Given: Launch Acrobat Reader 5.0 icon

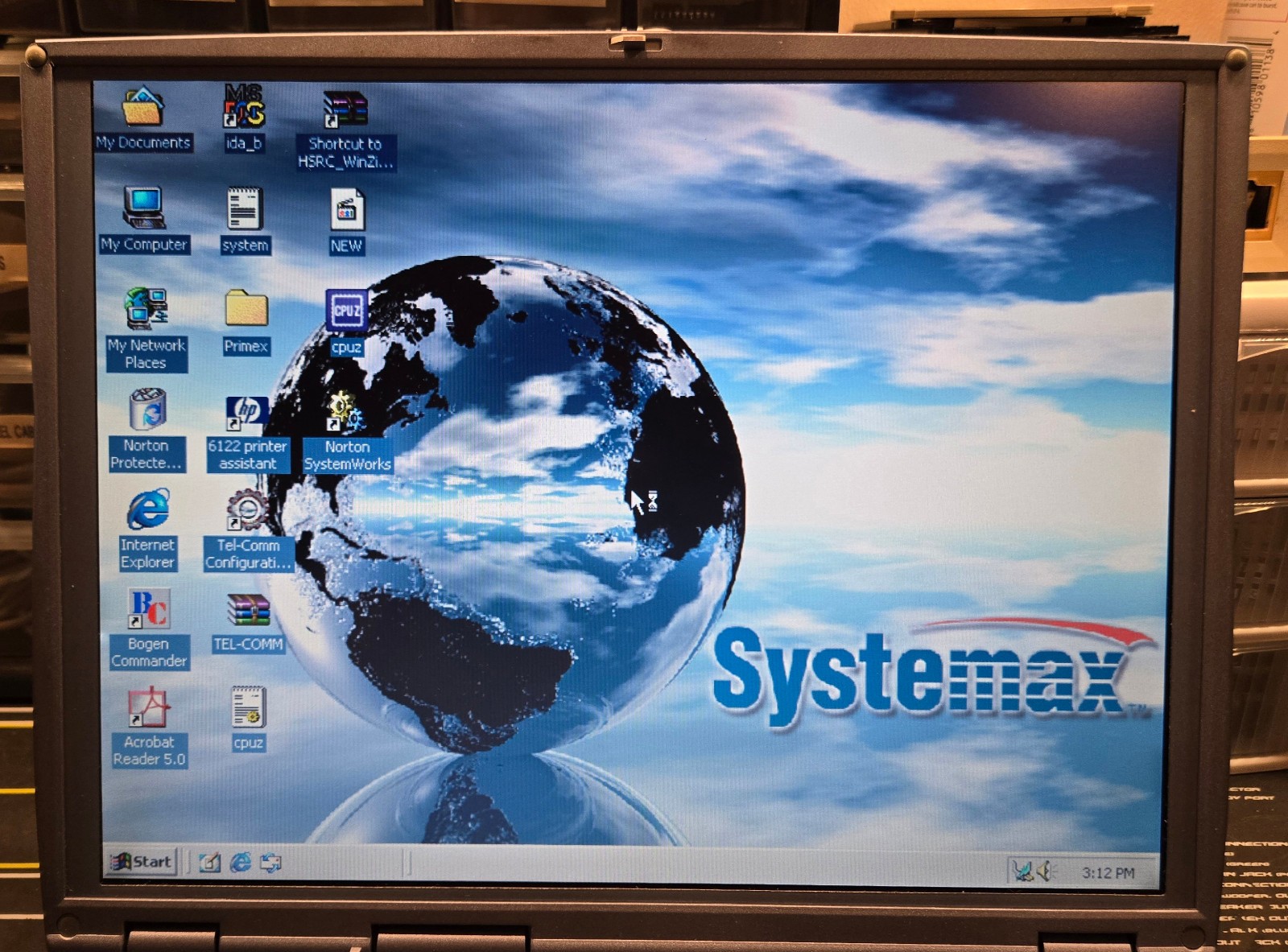Looking at the screenshot, I should point(149,707).
